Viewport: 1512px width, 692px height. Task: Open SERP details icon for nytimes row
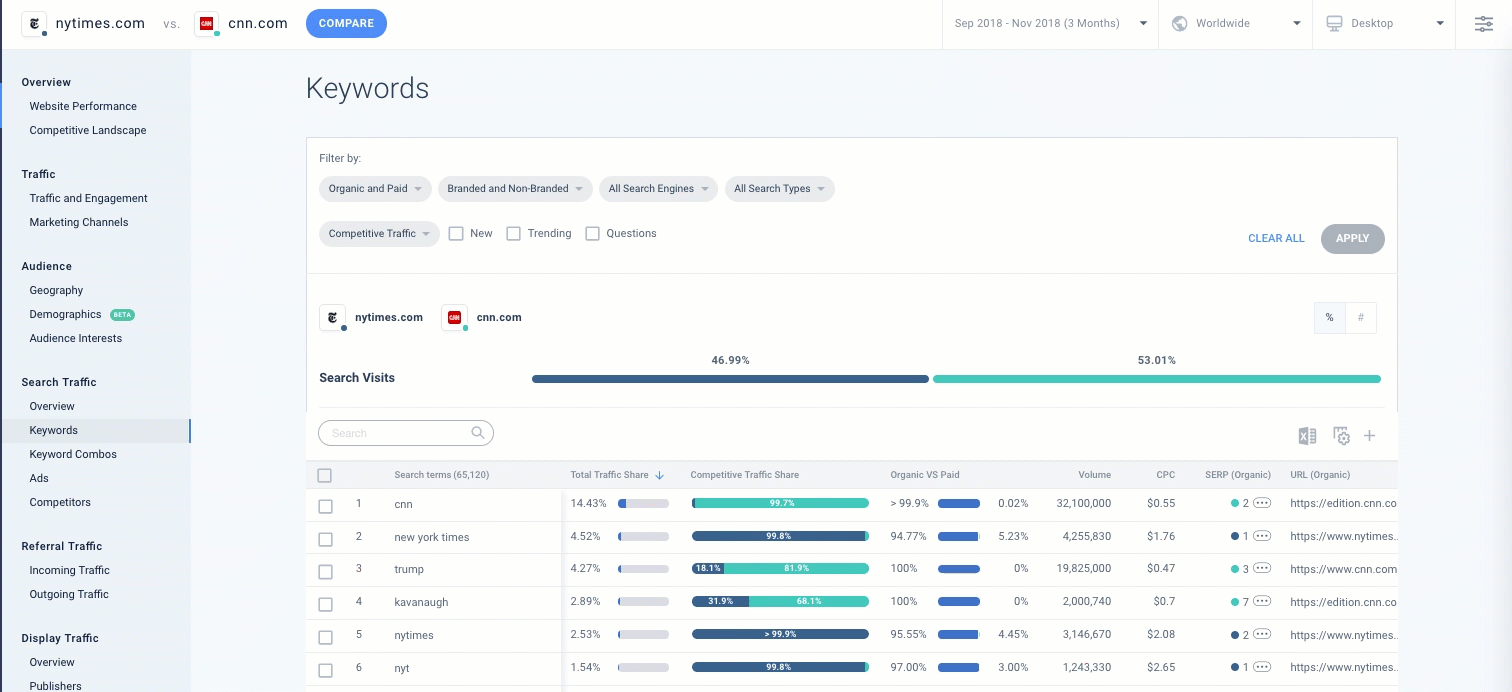click(x=1262, y=634)
